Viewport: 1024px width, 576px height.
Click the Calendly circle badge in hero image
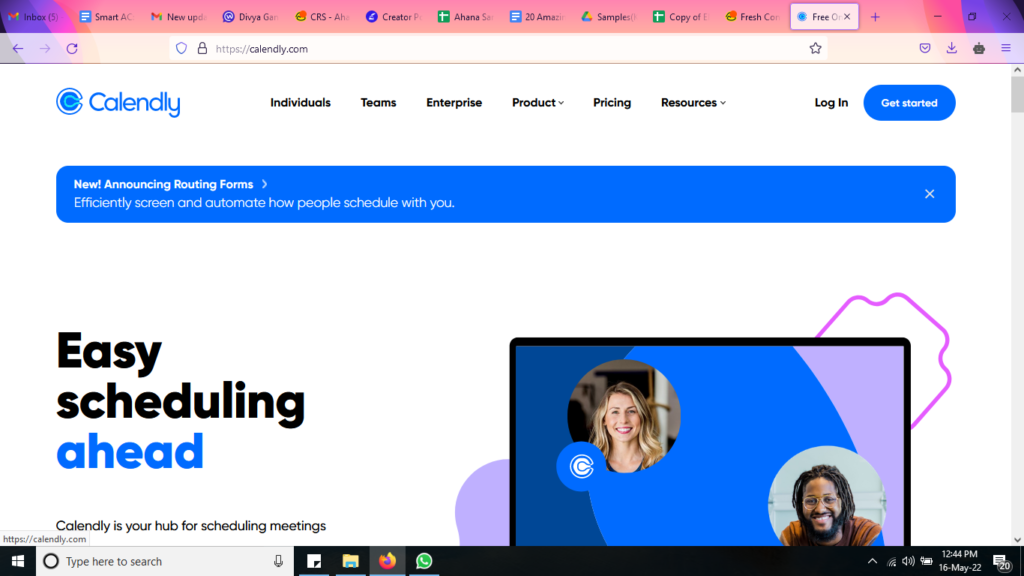[581, 466]
